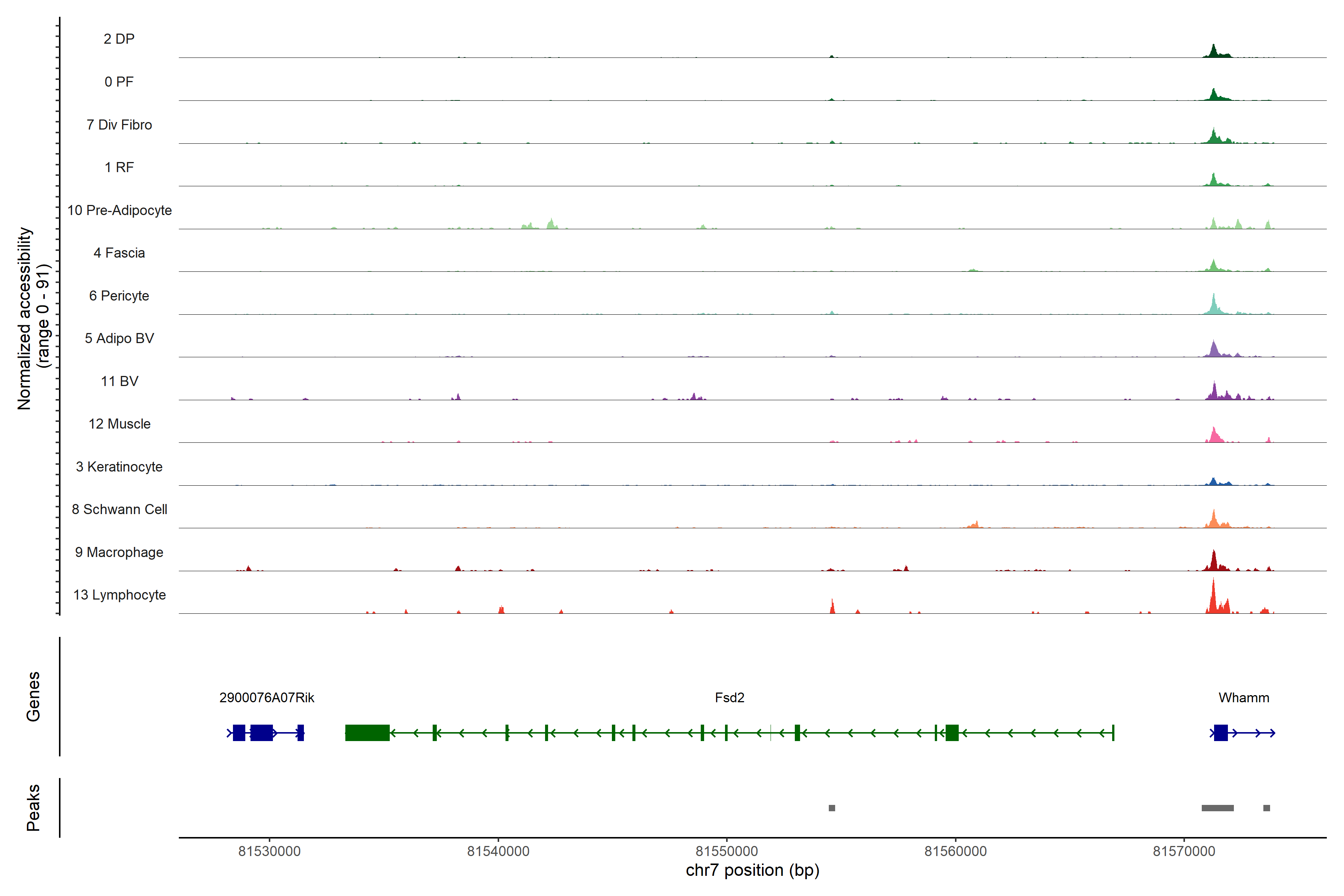The width and height of the screenshot is (1344, 896).
Task: Click the 10 Pre-Adipocyte track label
Action: pos(119,210)
